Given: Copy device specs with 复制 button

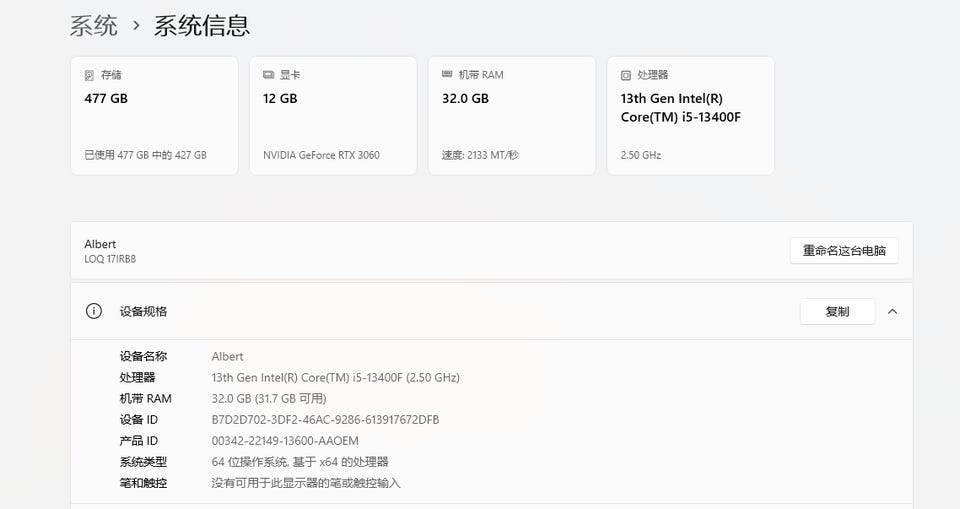Looking at the screenshot, I should (838, 312).
